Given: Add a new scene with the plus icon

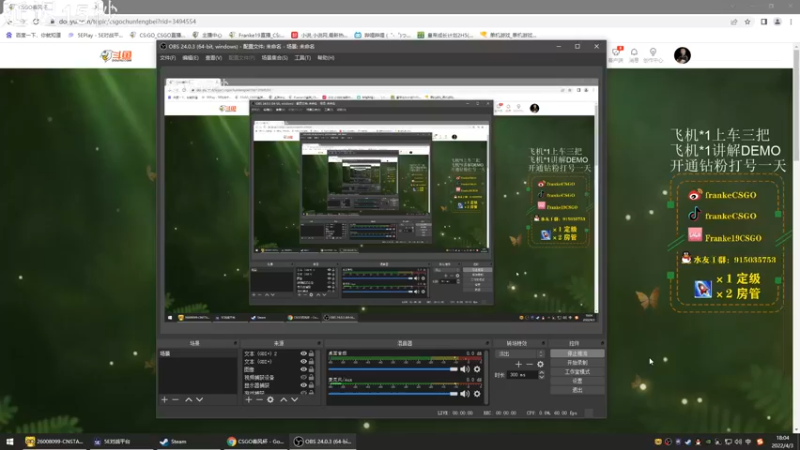Looking at the screenshot, I should (164, 399).
